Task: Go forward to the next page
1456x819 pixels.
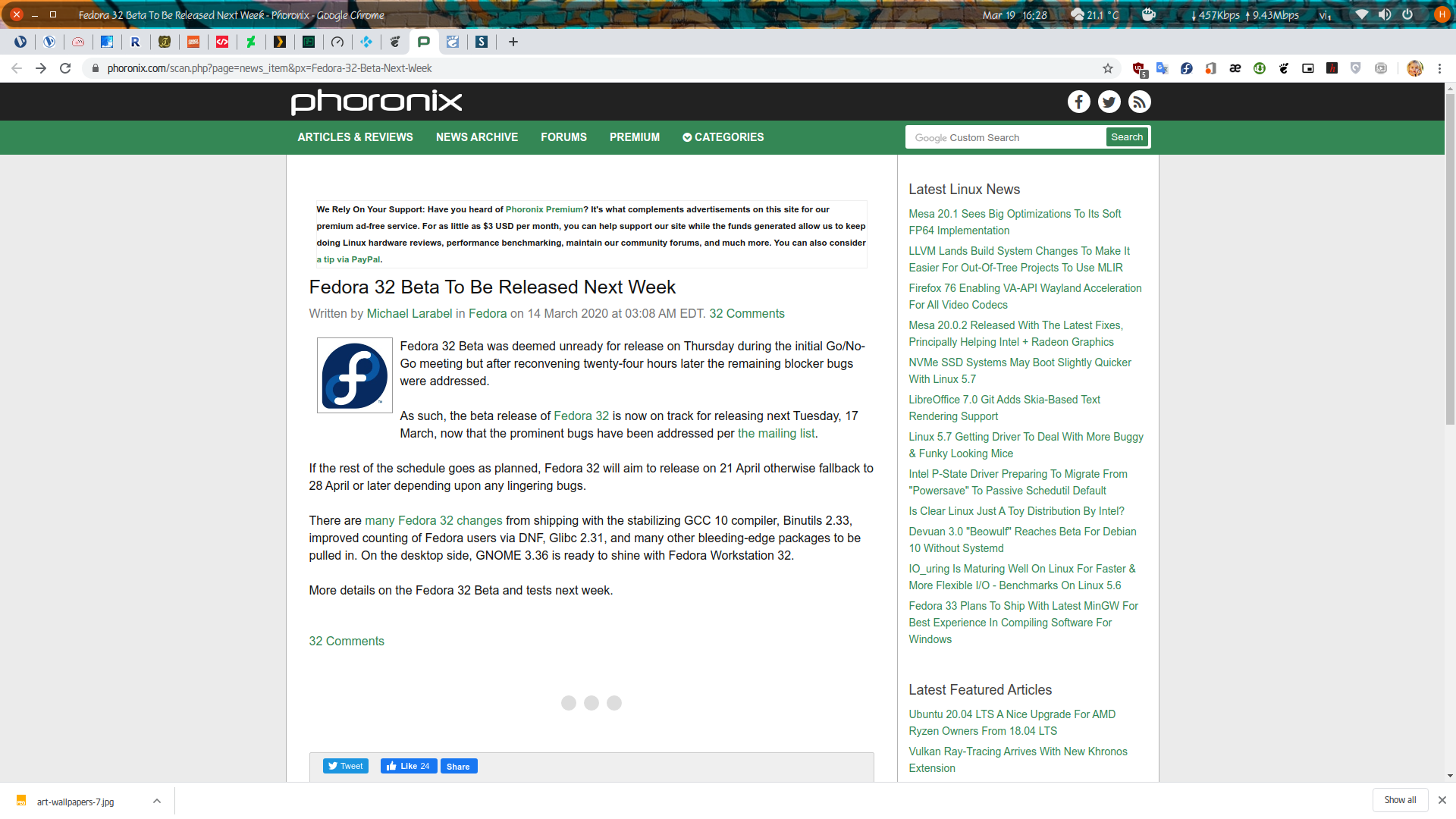Action: coord(41,68)
